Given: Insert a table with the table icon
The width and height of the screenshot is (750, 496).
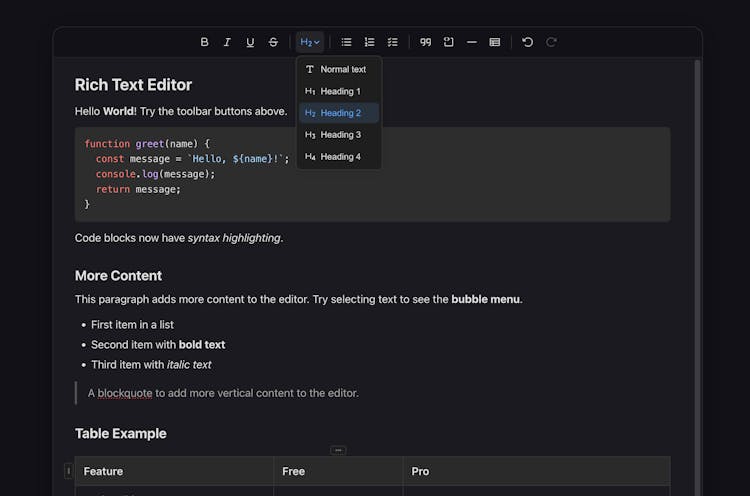Looking at the screenshot, I should tap(495, 42).
